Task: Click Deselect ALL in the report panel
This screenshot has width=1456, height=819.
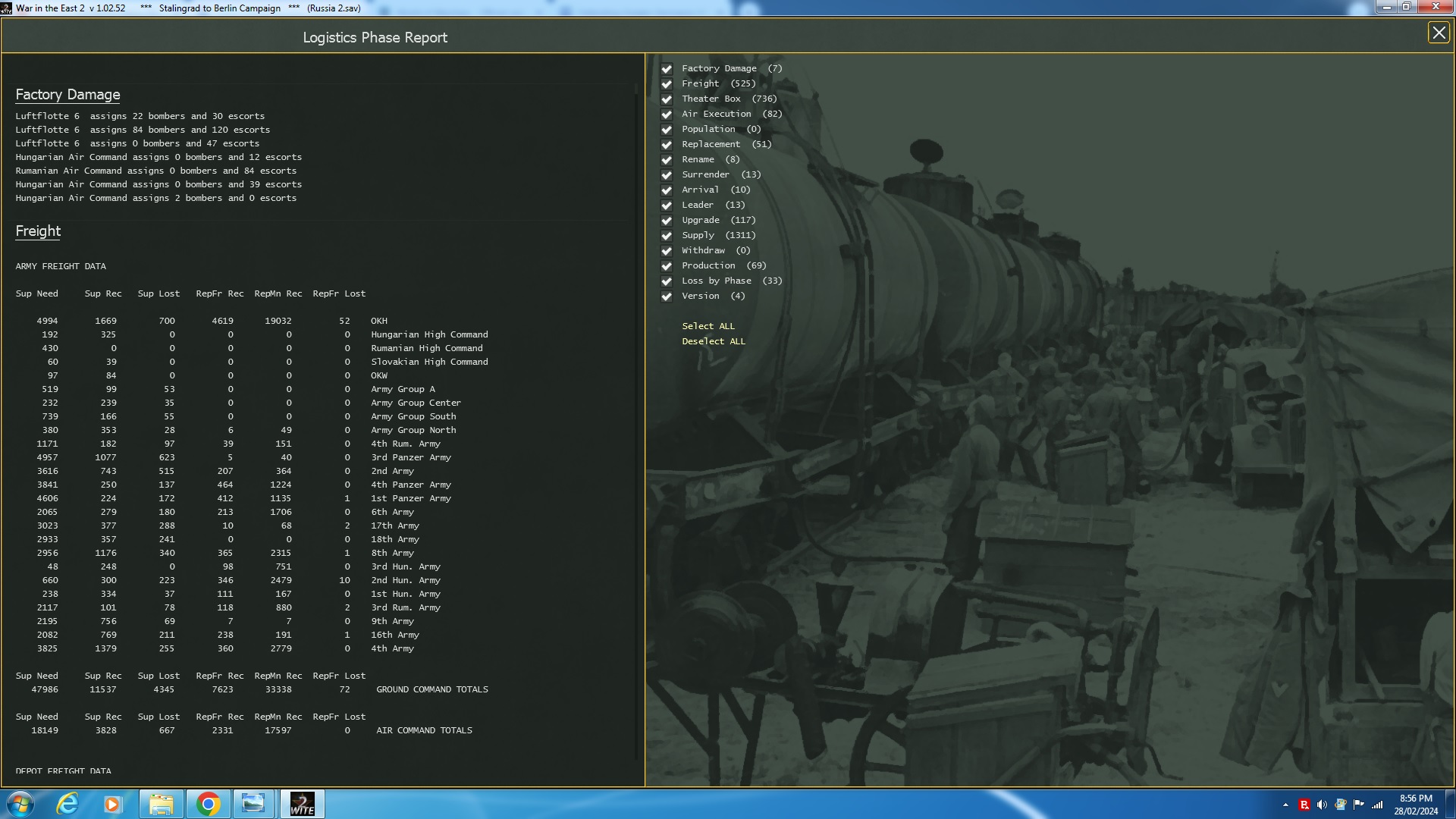Action: (713, 341)
